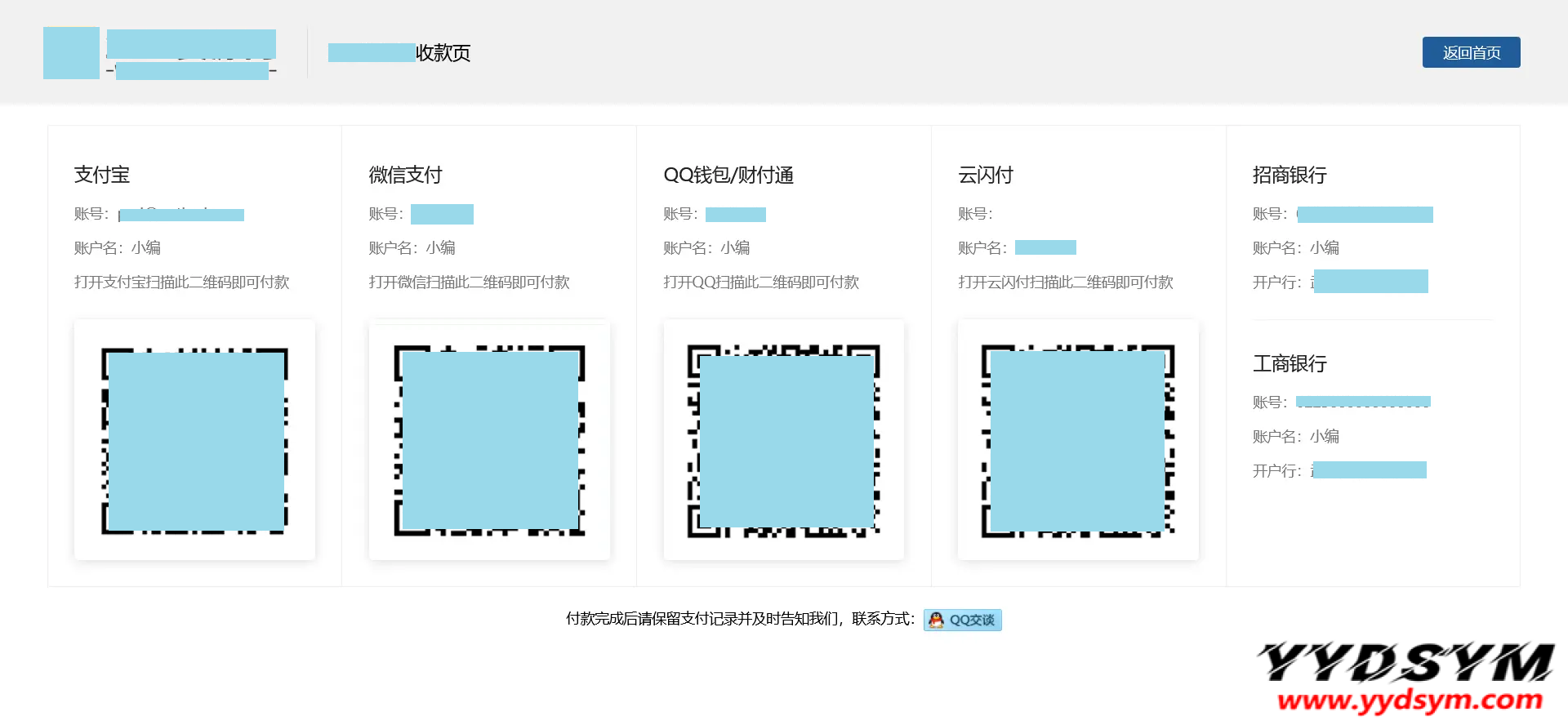Click the 收款页 page title
This screenshot has width=1568, height=725.
tap(443, 53)
